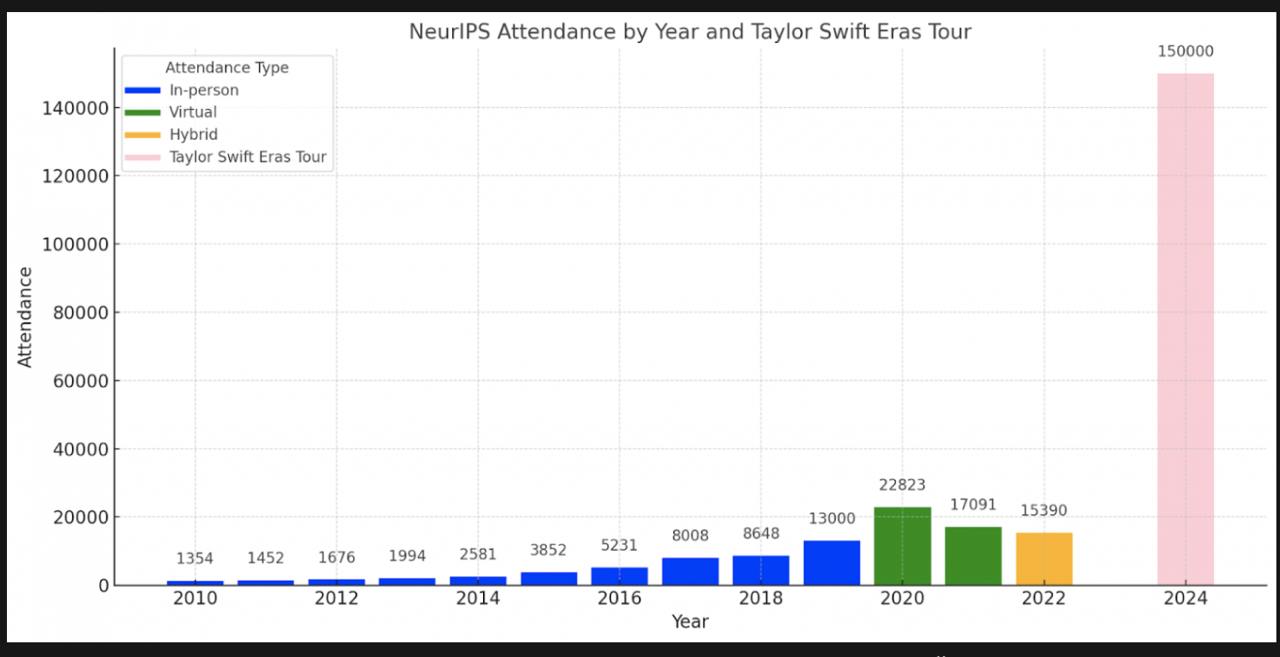Click the value label '150000'
The image size is (1280, 657).
pos(1185,52)
